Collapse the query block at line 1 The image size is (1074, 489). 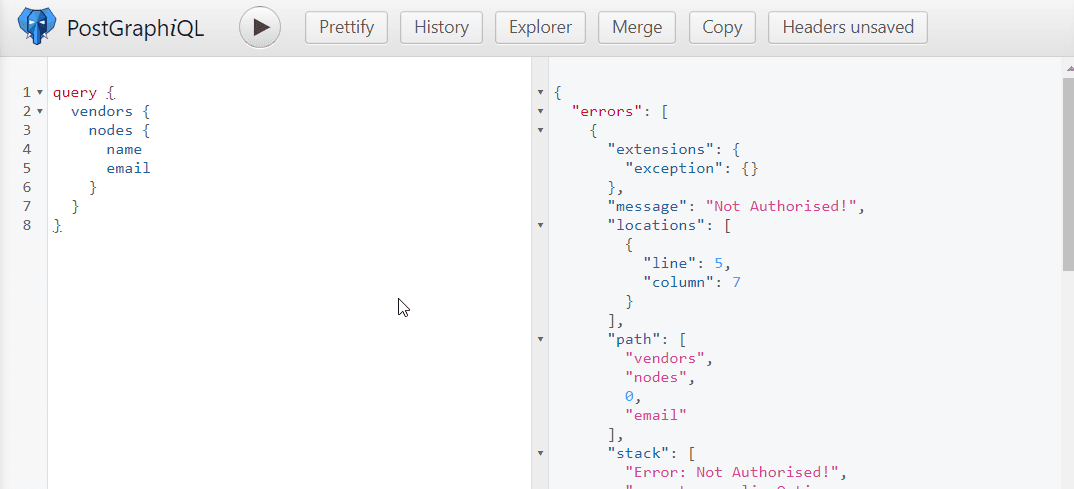pyautogui.click(x=40, y=92)
